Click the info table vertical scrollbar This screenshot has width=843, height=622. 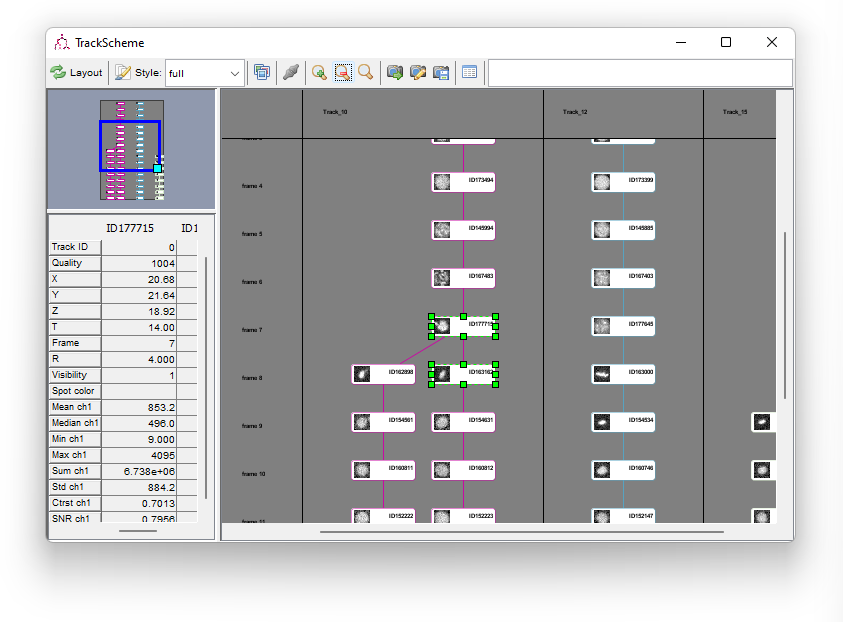[206, 378]
